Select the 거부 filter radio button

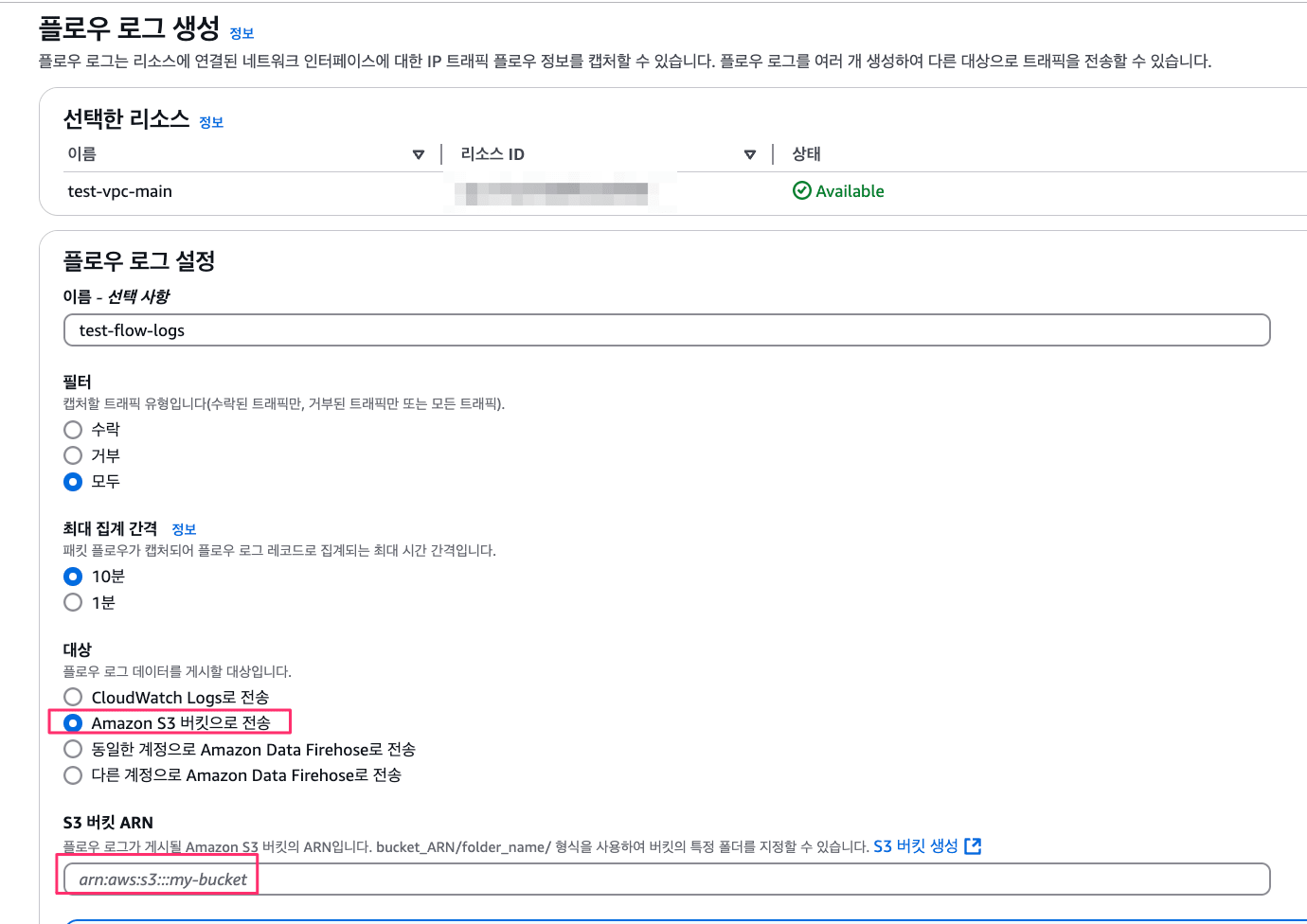[73, 455]
